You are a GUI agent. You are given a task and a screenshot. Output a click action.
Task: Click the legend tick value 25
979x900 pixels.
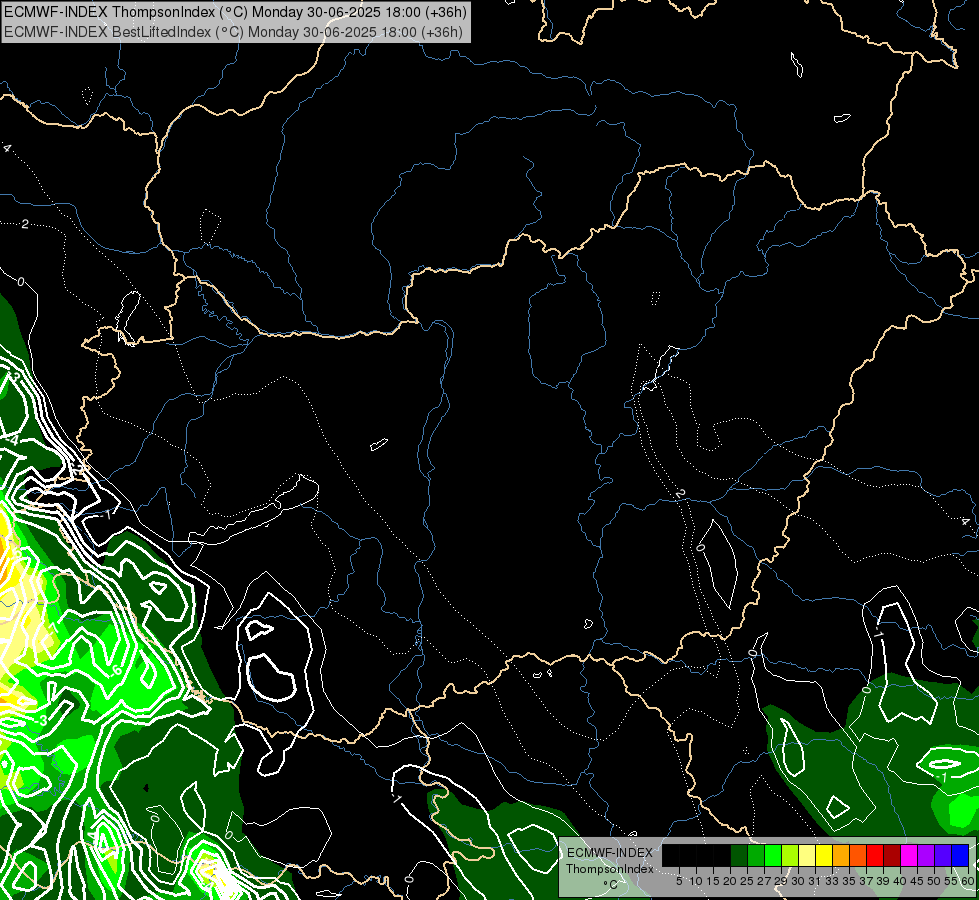coord(747,881)
